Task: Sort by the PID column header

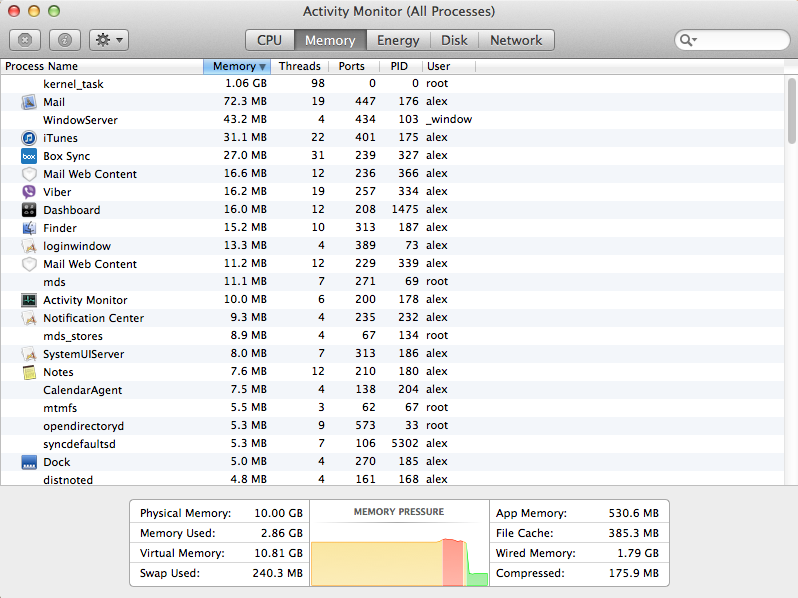Action: [400, 66]
